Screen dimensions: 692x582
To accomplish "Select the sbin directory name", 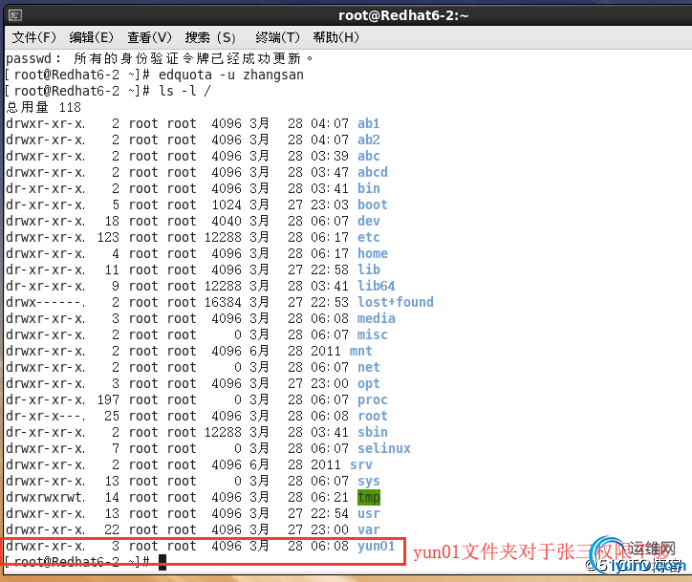I will coord(372,432).
